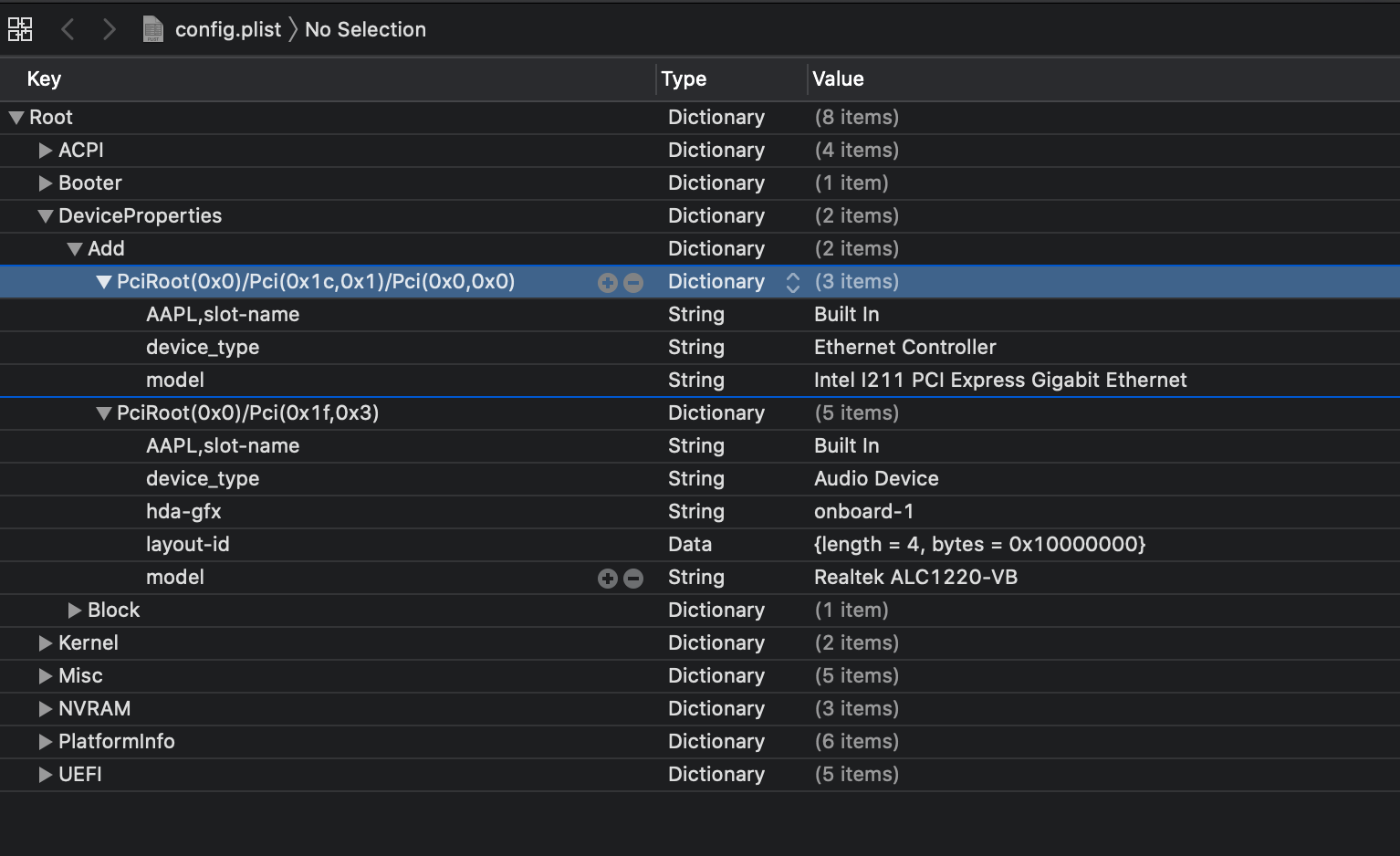Click the Value column header
Screen dimensions: 1400x856
(x=838, y=78)
